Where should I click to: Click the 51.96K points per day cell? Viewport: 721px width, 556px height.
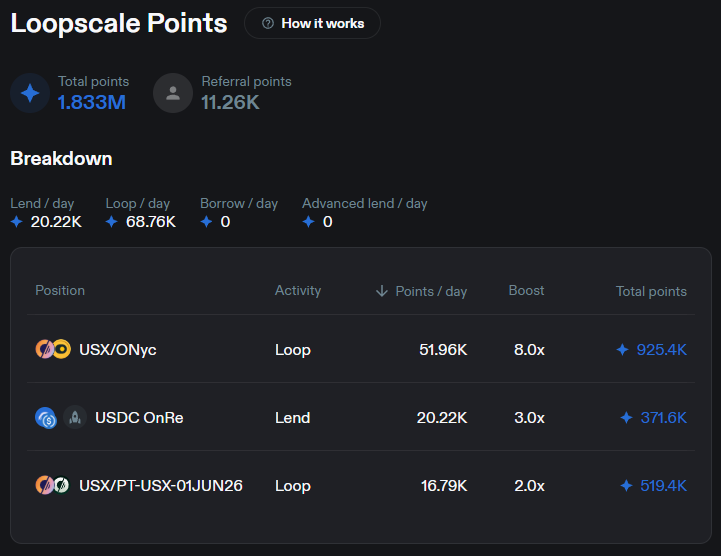point(443,350)
